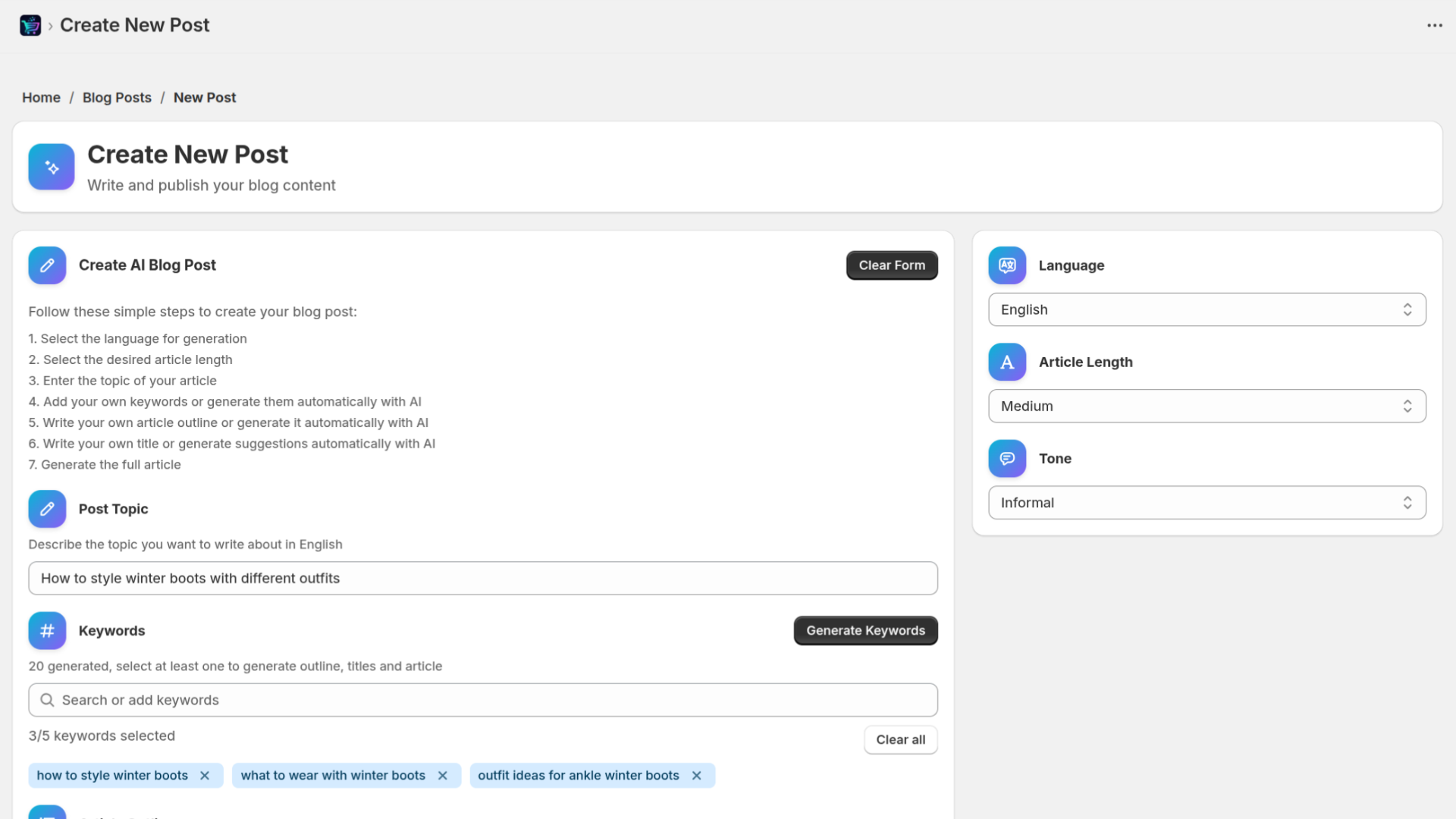Open the Medium article length dropdown
The width and height of the screenshot is (1456, 819).
coord(1207,406)
